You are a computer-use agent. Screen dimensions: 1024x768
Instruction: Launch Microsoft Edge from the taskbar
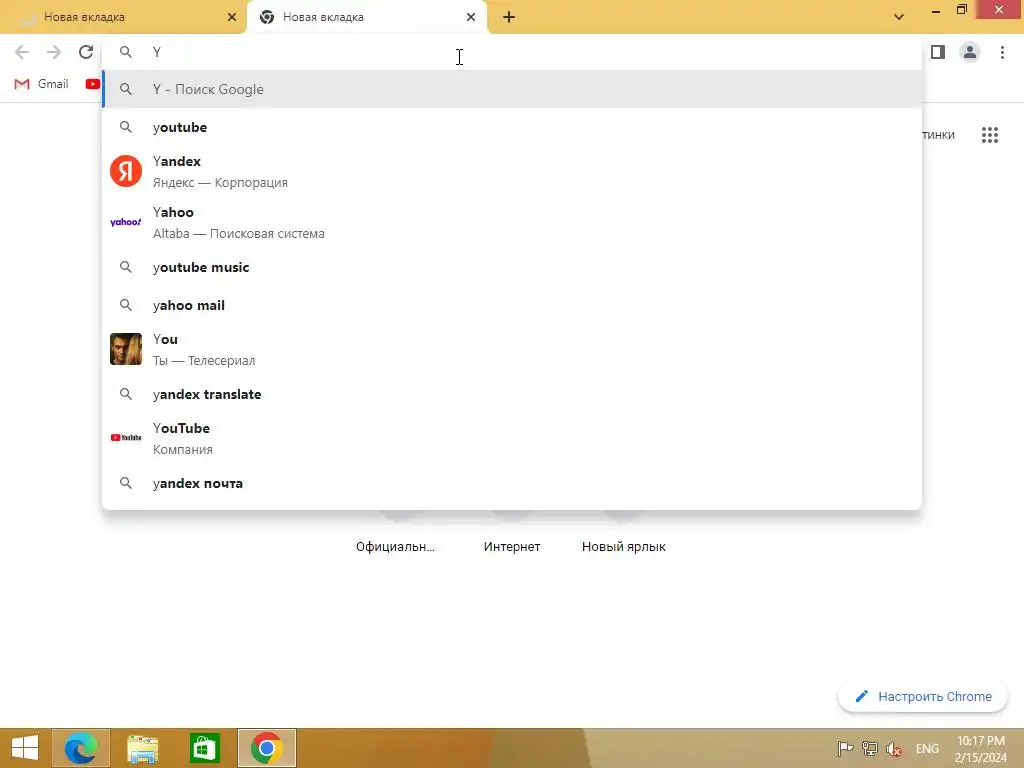coord(81,748)
